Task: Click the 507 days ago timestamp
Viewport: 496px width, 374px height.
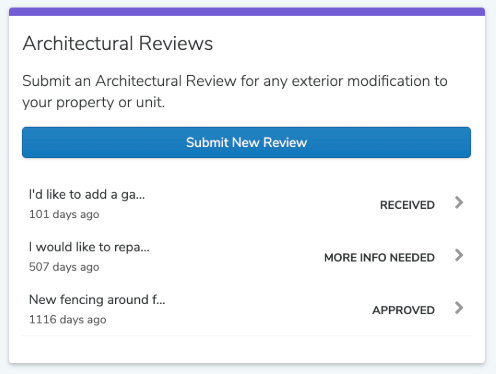Action: [x=64, y=267]
